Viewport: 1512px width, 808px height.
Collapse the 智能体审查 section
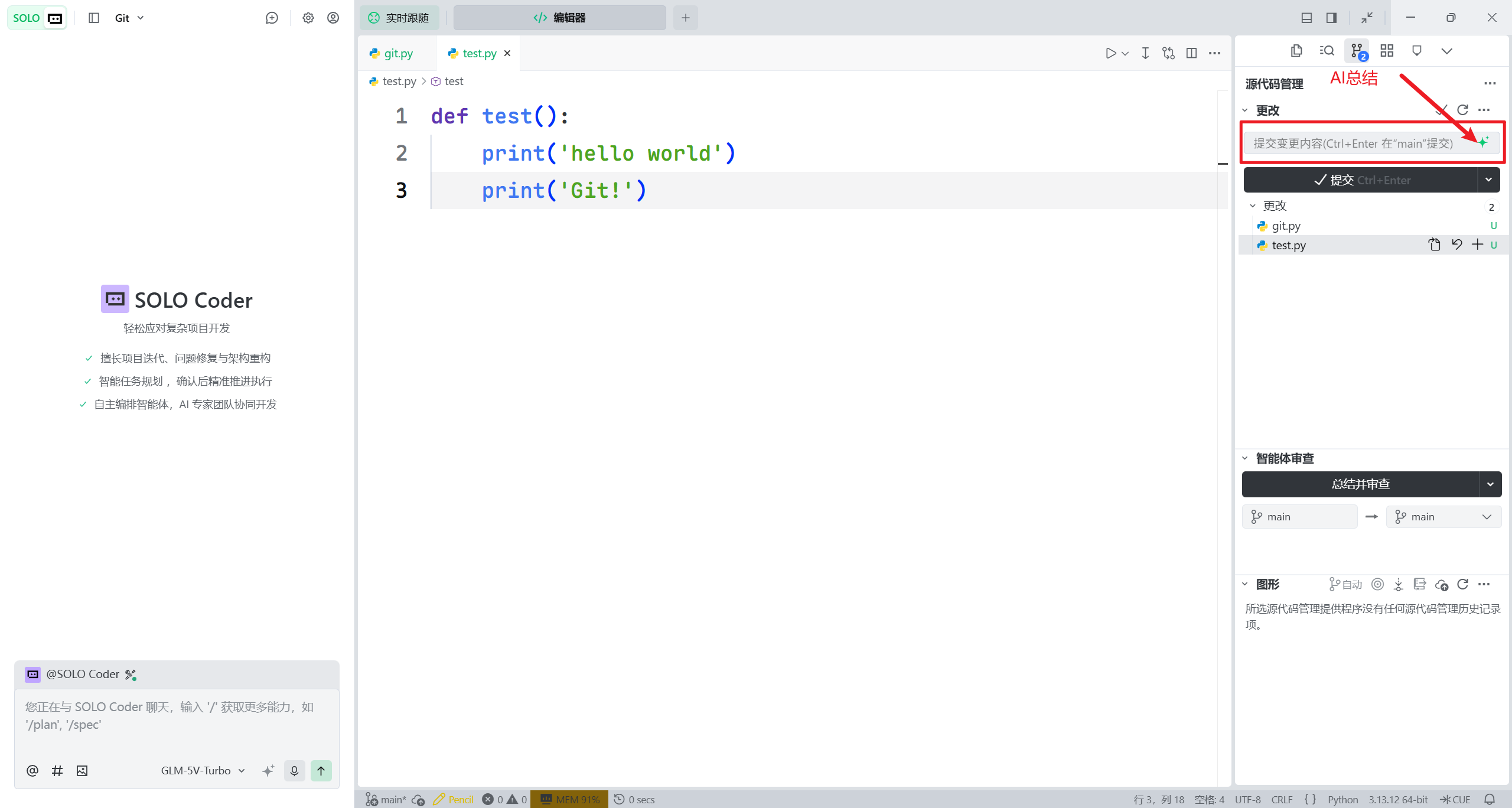tap(1245, 458)
